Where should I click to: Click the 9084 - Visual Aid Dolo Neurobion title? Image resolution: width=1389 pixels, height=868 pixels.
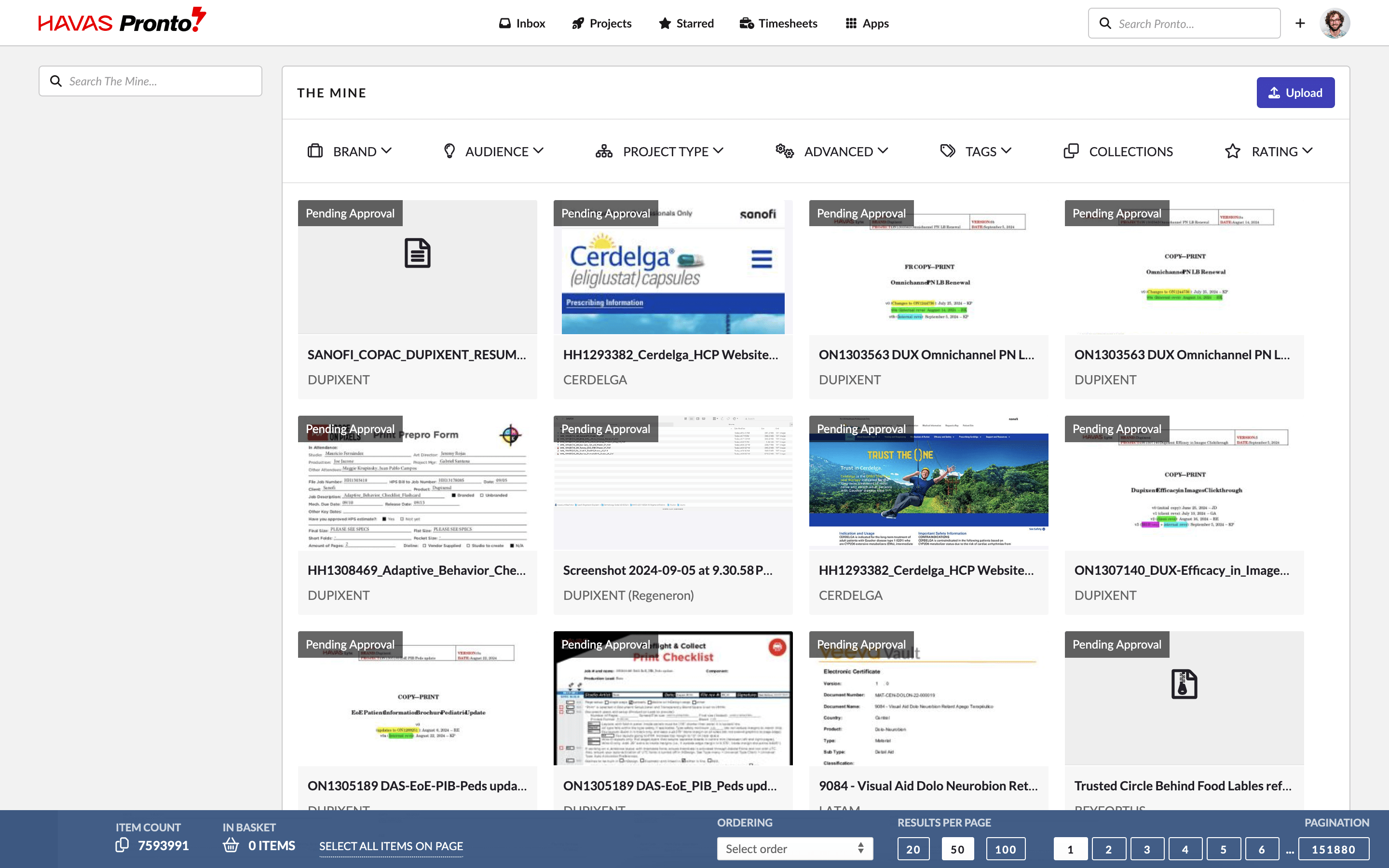928,786
